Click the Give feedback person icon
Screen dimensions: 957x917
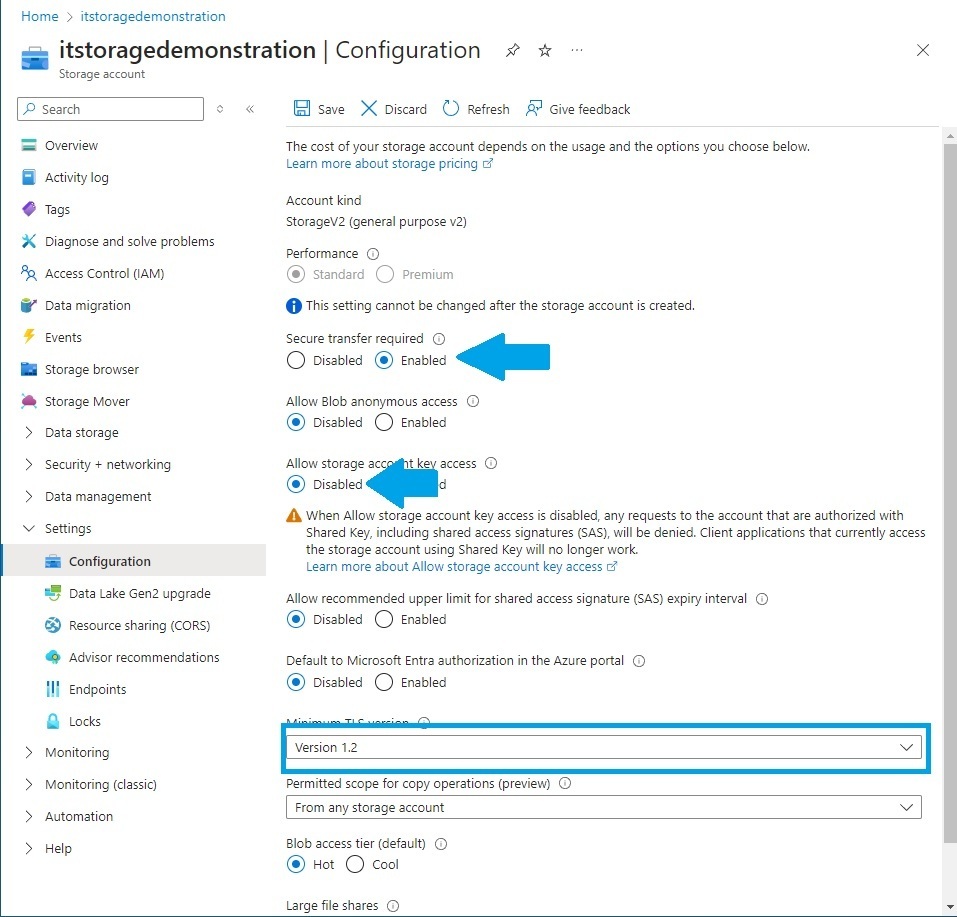click(x=533, y=109)
